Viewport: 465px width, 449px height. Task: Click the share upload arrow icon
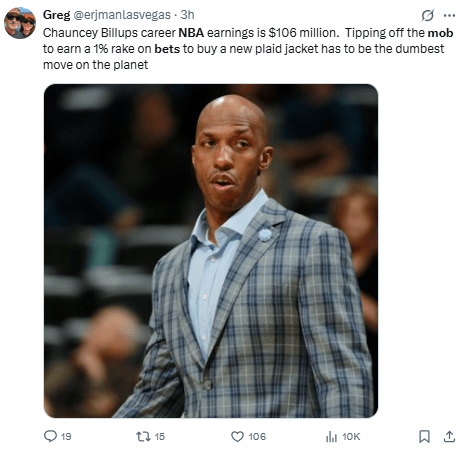click(449, 436)
